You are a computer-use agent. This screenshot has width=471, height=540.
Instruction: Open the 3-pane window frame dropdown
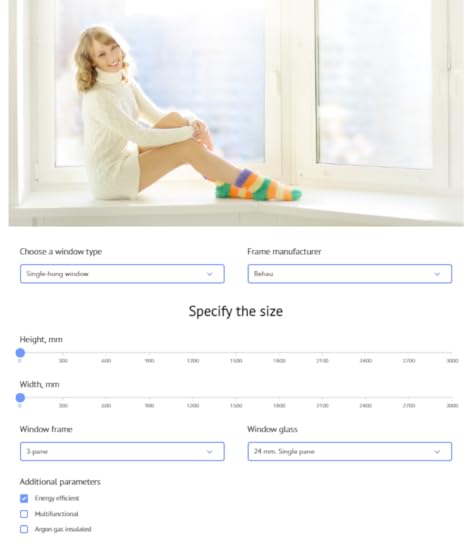(x=122, y=451)
